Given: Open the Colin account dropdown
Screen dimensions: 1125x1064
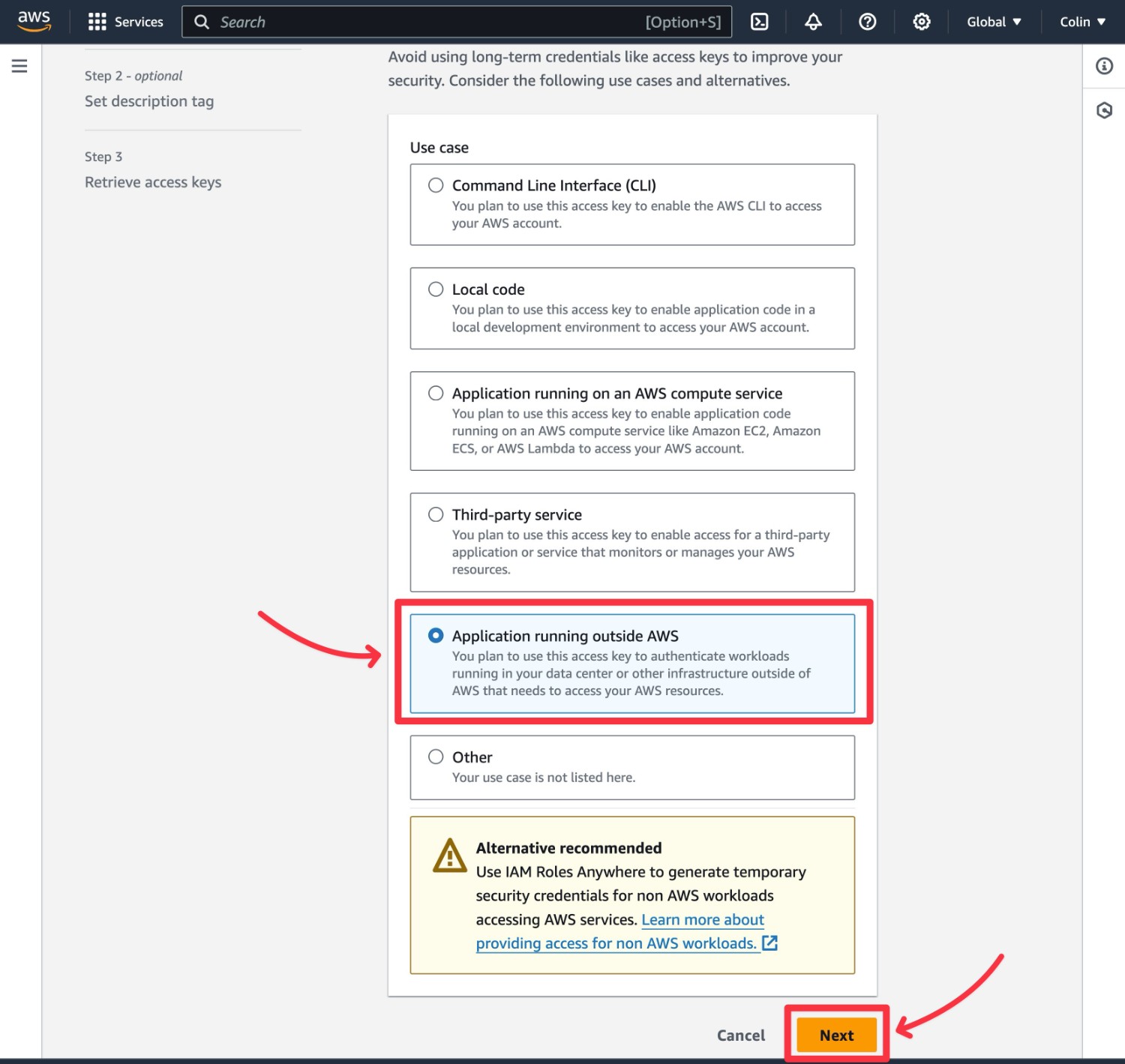Looking at the screenshot, I should pos(1082,22).
